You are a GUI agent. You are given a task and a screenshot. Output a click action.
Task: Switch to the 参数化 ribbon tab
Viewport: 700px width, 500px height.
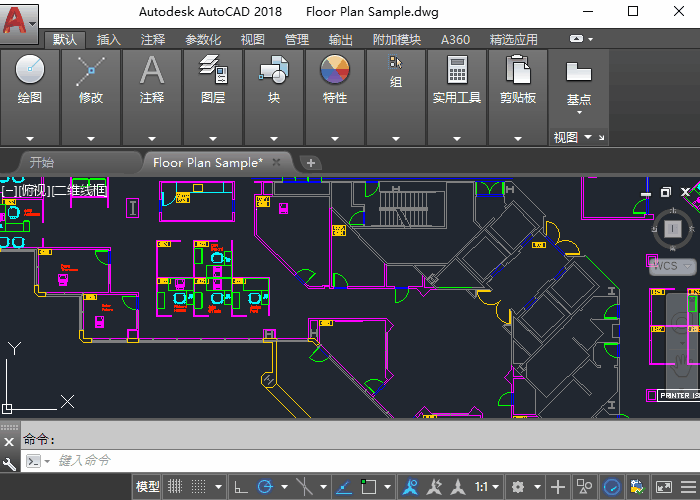[203, 40]
